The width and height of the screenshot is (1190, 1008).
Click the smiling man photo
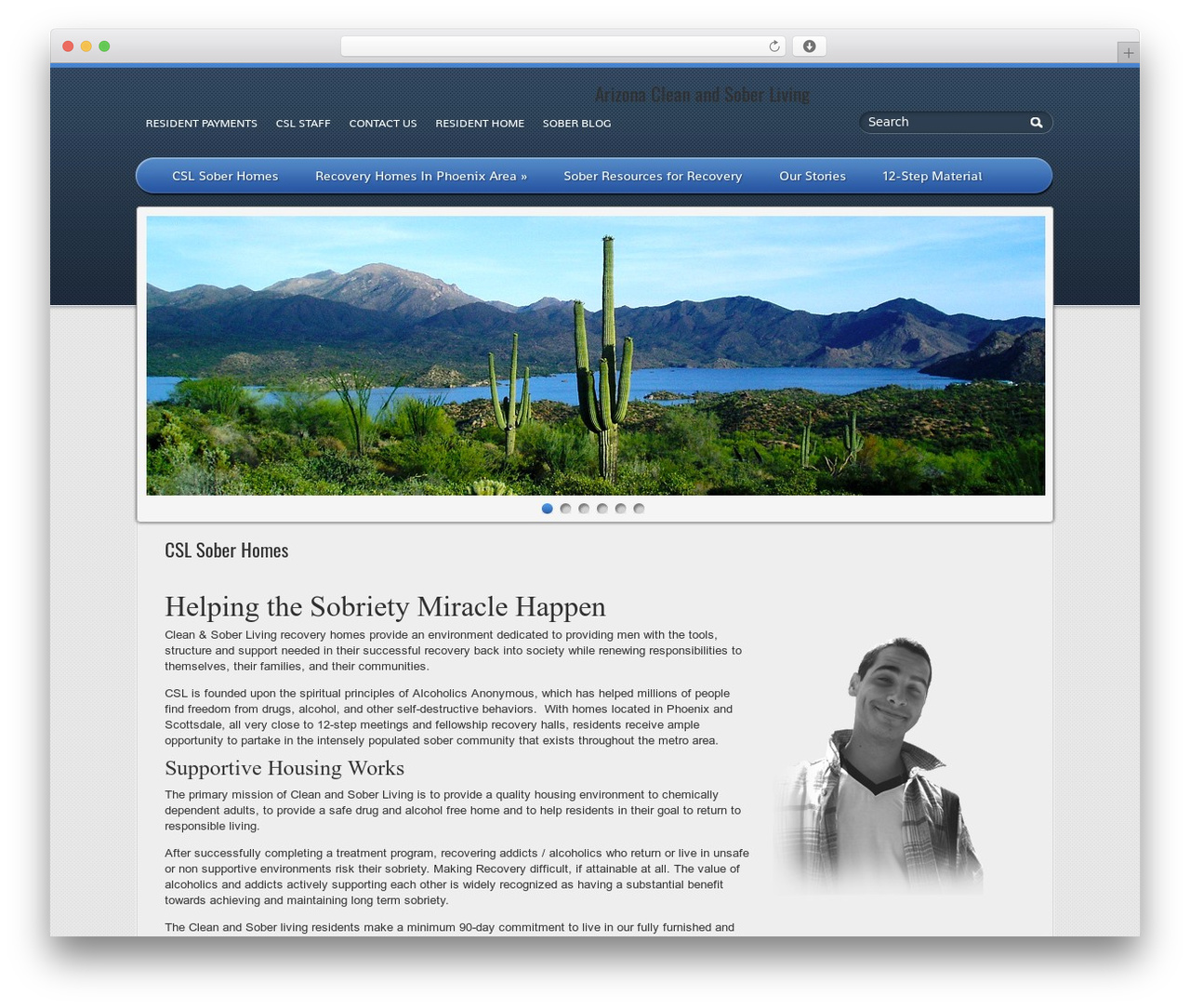pos(879,766)
